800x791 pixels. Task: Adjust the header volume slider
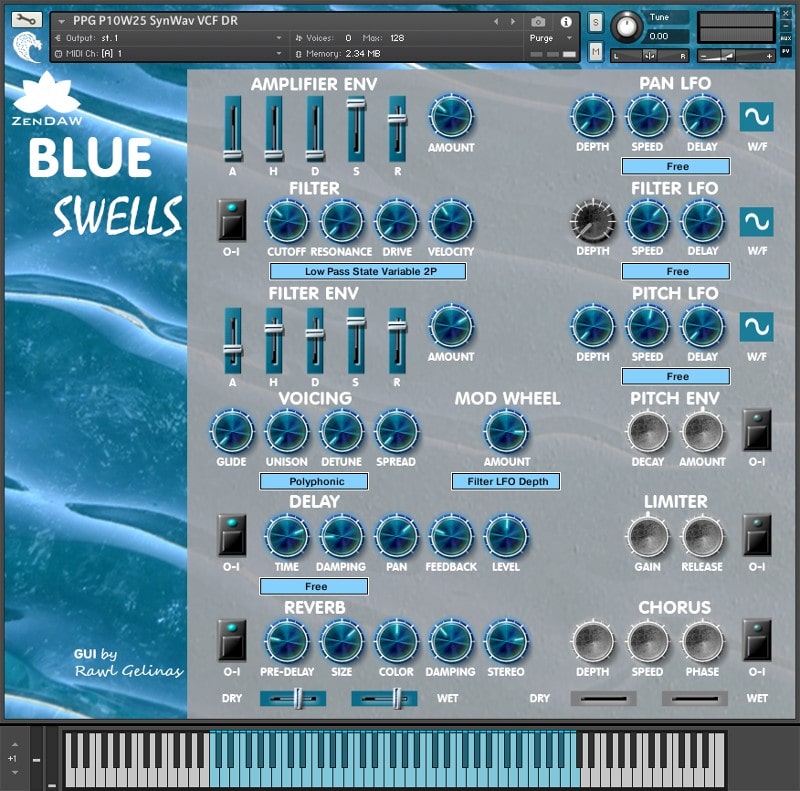coord(736,56)
